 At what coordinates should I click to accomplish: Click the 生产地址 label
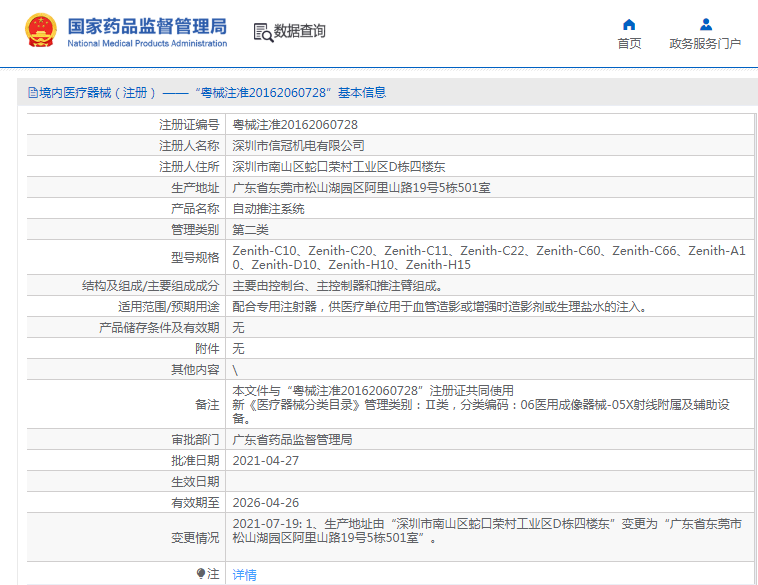[x=195, y=188]
